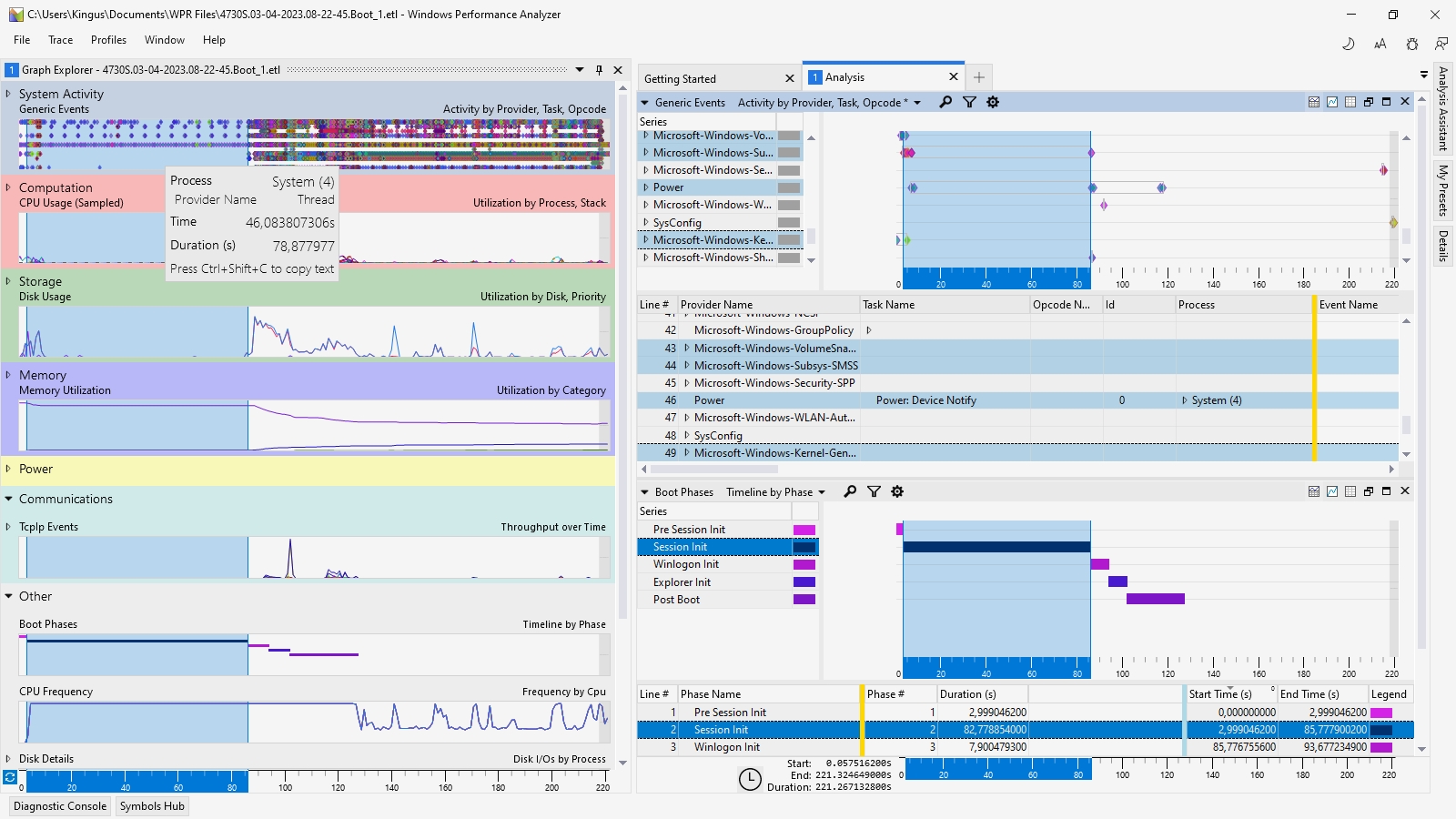Open the Diagnostic Console
The width and height of the screenshot is (1456, 819).
60,806
